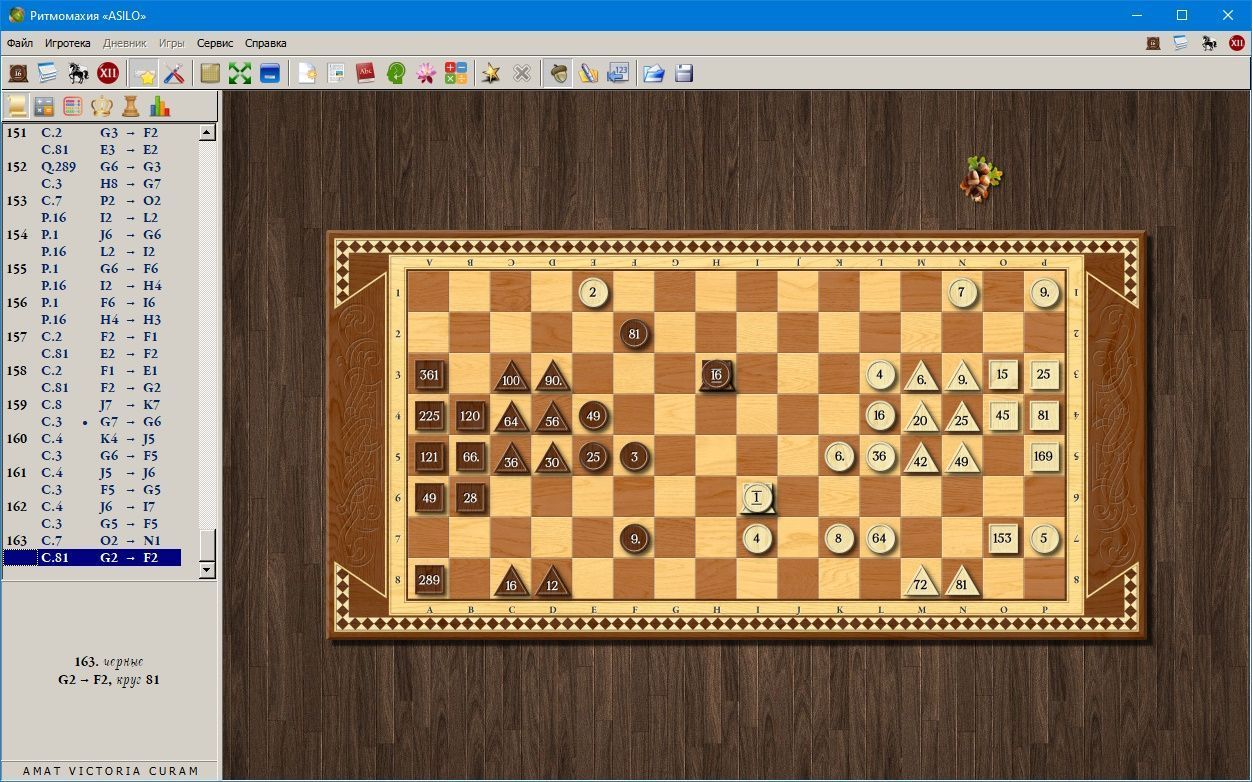Select the bar chart statistics tab icon
This screenshot has width=1252, height=782.
pyautogui.click(x=160, y=106)
